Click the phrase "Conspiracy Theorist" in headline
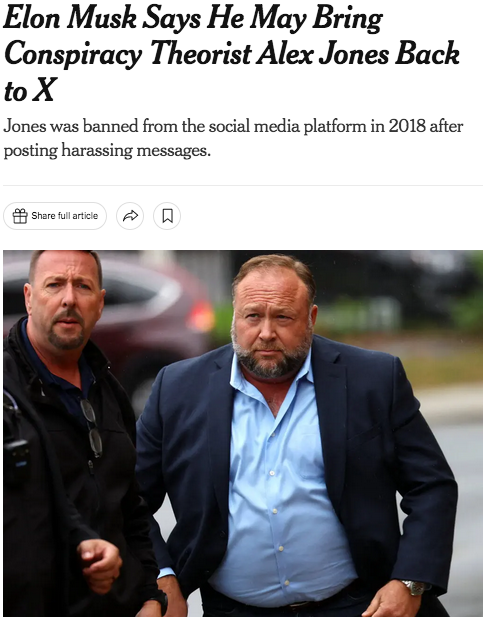486x617 pixels. pos(128,55)
